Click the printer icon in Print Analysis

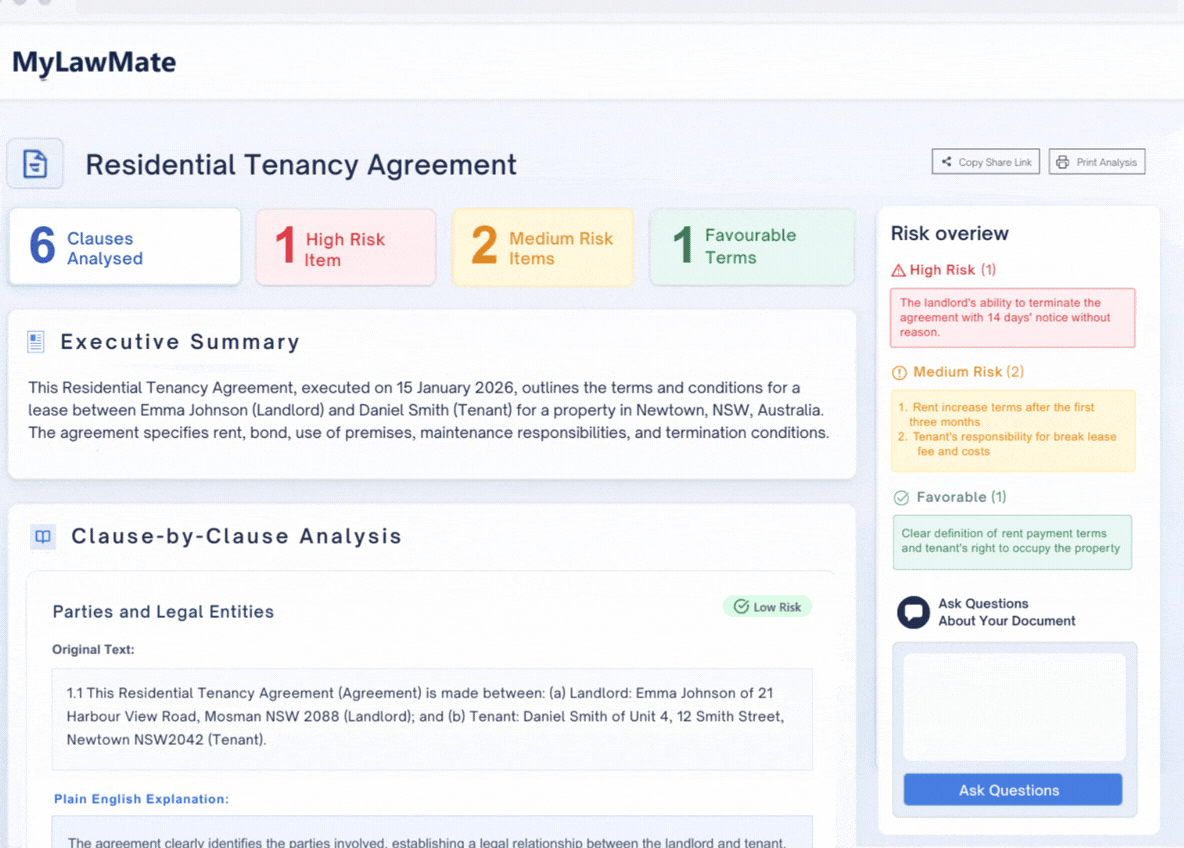[1063, 162]
